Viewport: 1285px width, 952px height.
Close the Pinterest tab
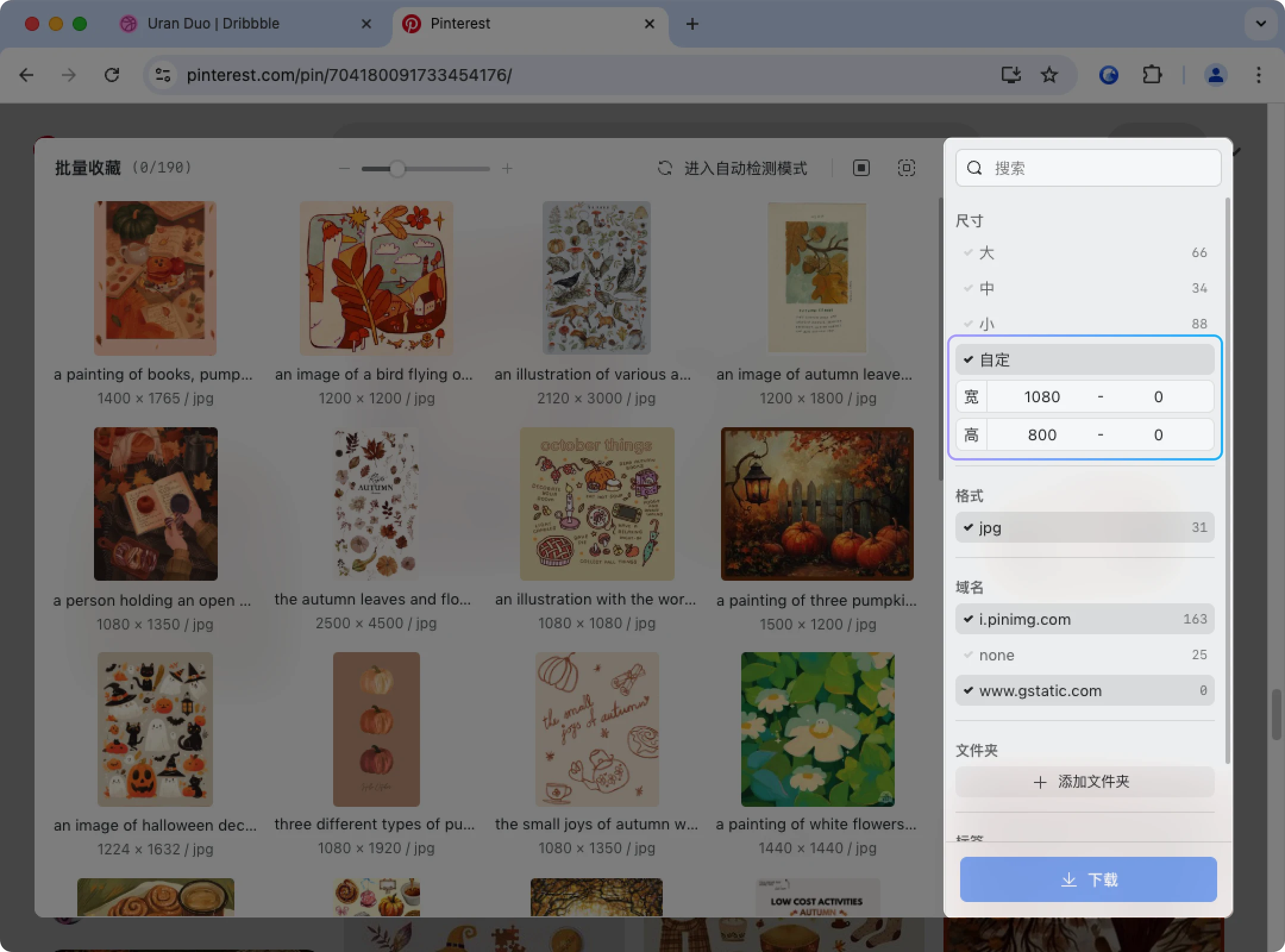[650, 24]
